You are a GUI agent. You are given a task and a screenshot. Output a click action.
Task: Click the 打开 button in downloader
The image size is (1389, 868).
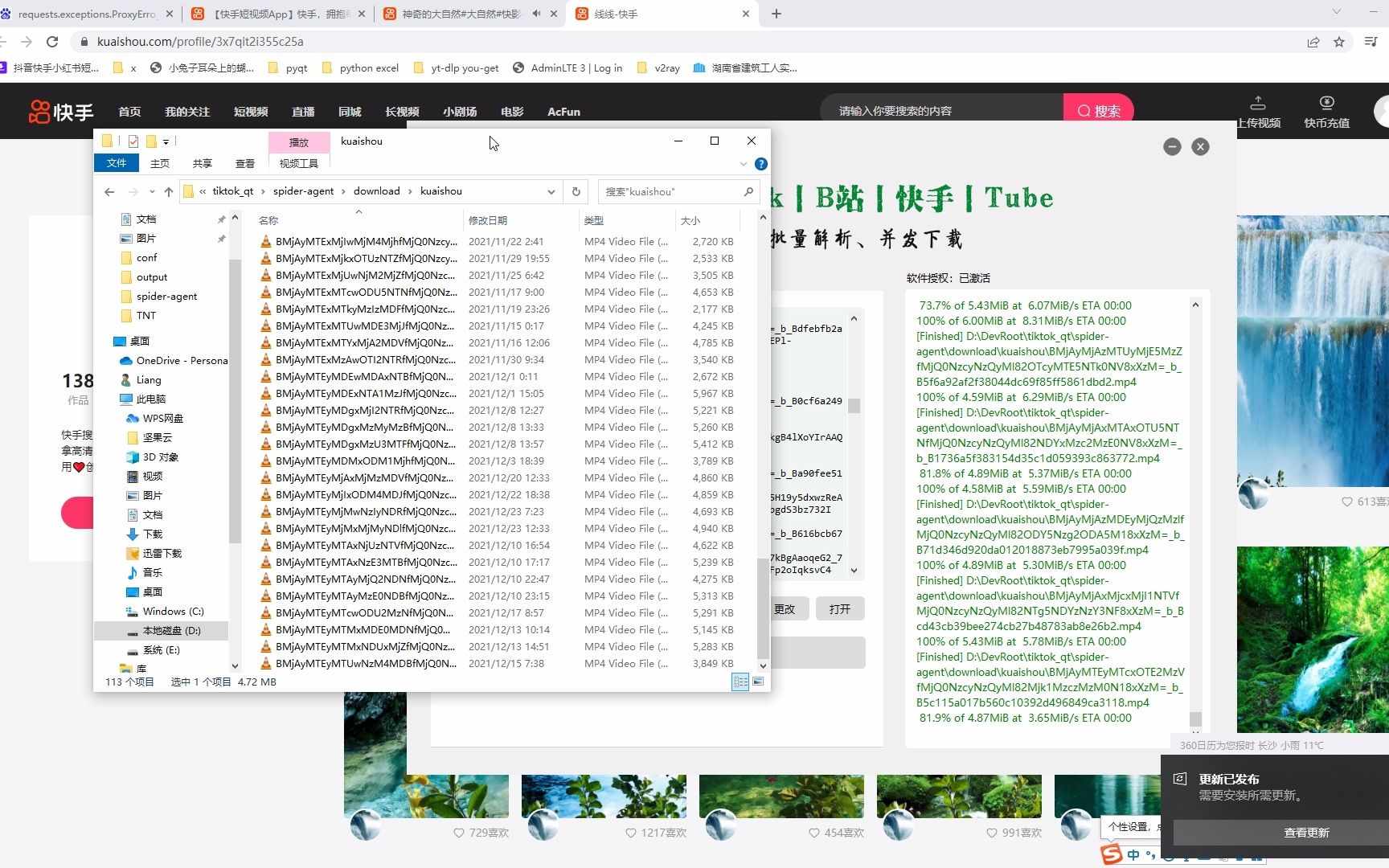(840, 609)
